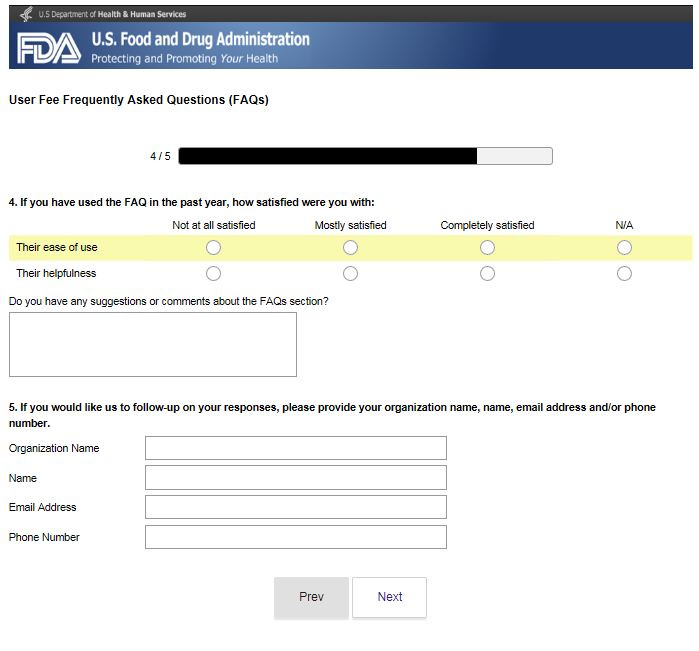Click the Phone Number field
699x651 pixels.
295,537
